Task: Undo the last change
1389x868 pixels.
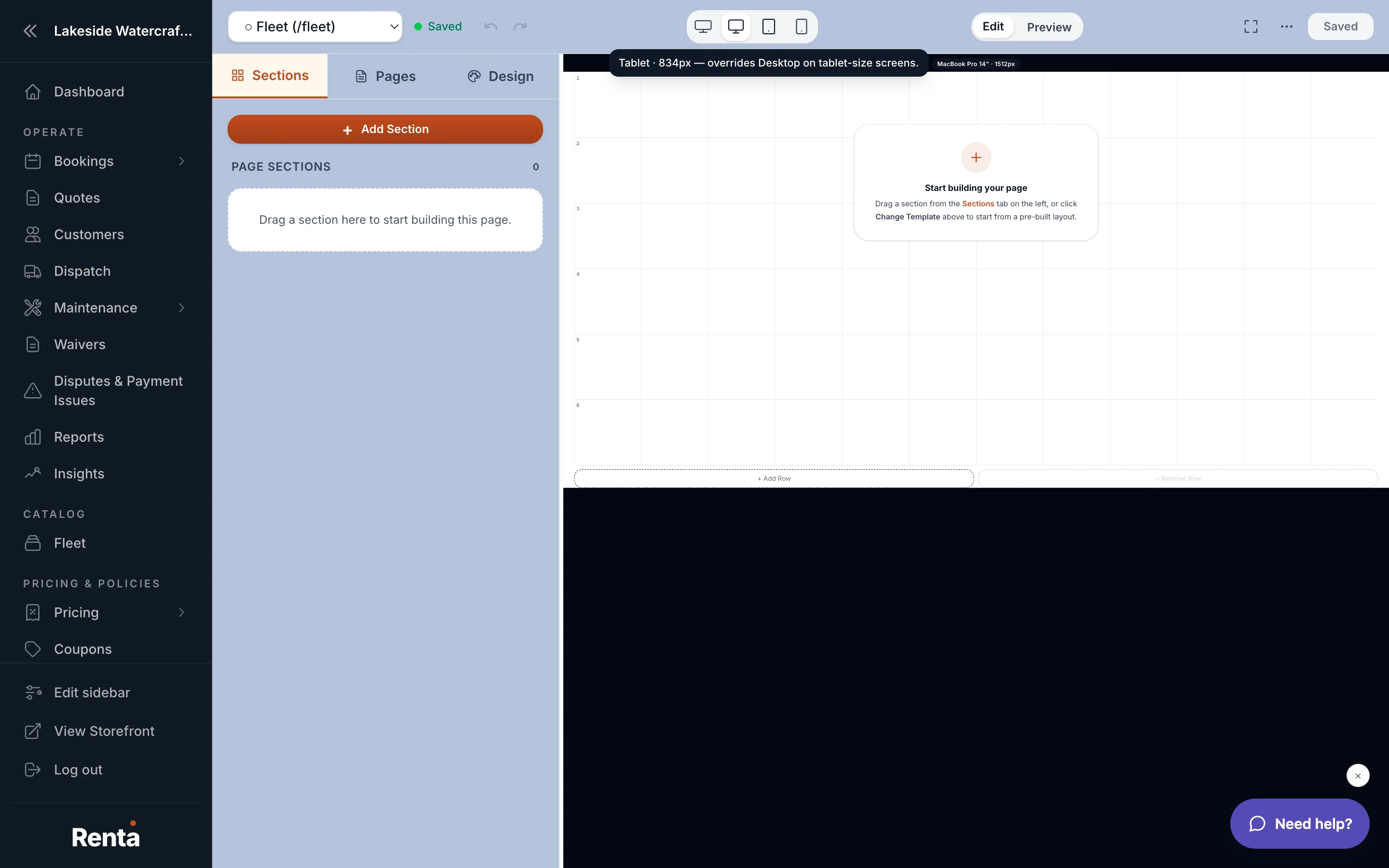Action: click(491, 27)
